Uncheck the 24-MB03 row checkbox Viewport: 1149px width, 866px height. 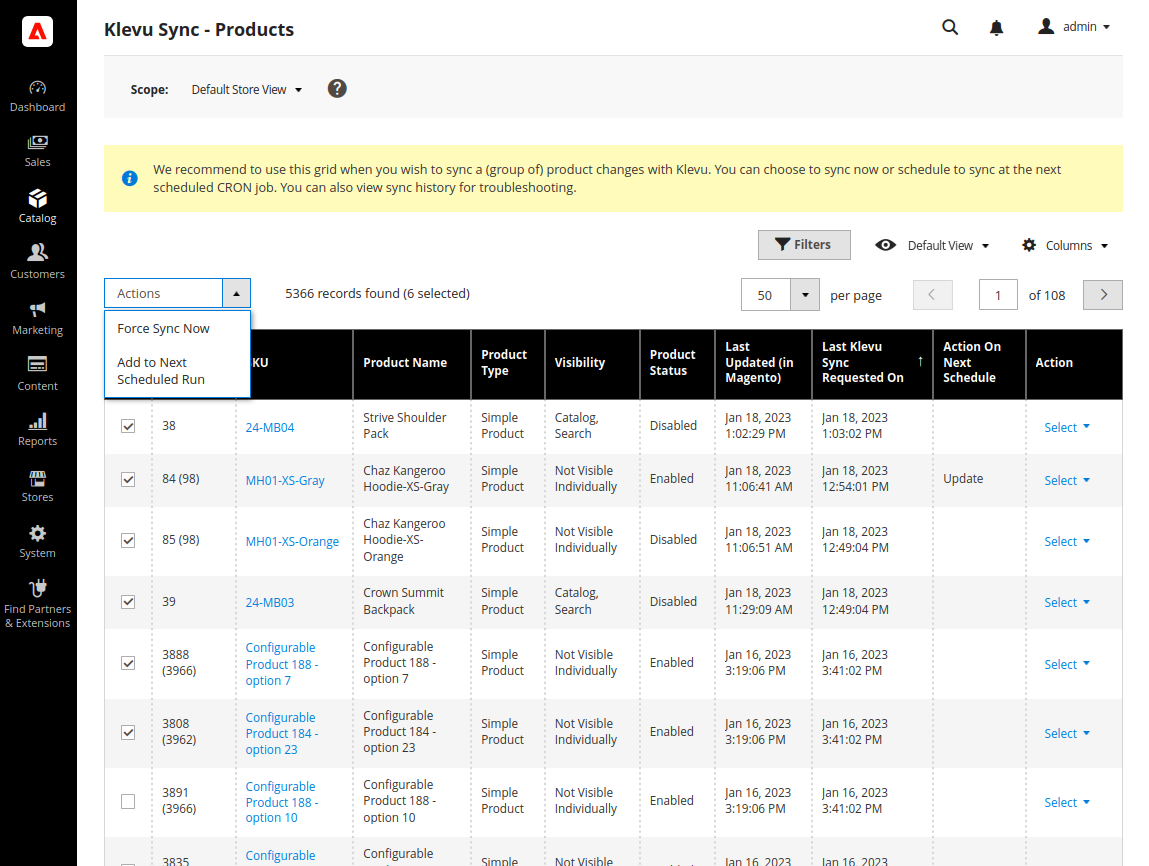click(128, 602)
